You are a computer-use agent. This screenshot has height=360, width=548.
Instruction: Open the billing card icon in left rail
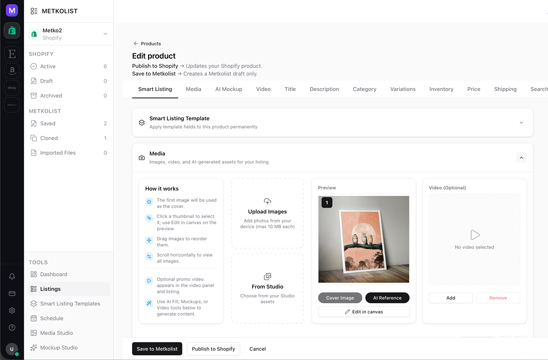12,294
